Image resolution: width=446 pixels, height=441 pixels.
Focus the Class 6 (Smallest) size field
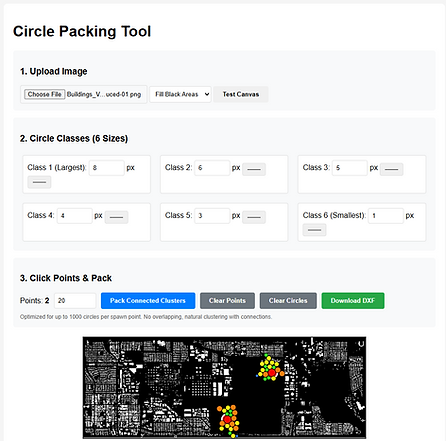tap(386, 216)
